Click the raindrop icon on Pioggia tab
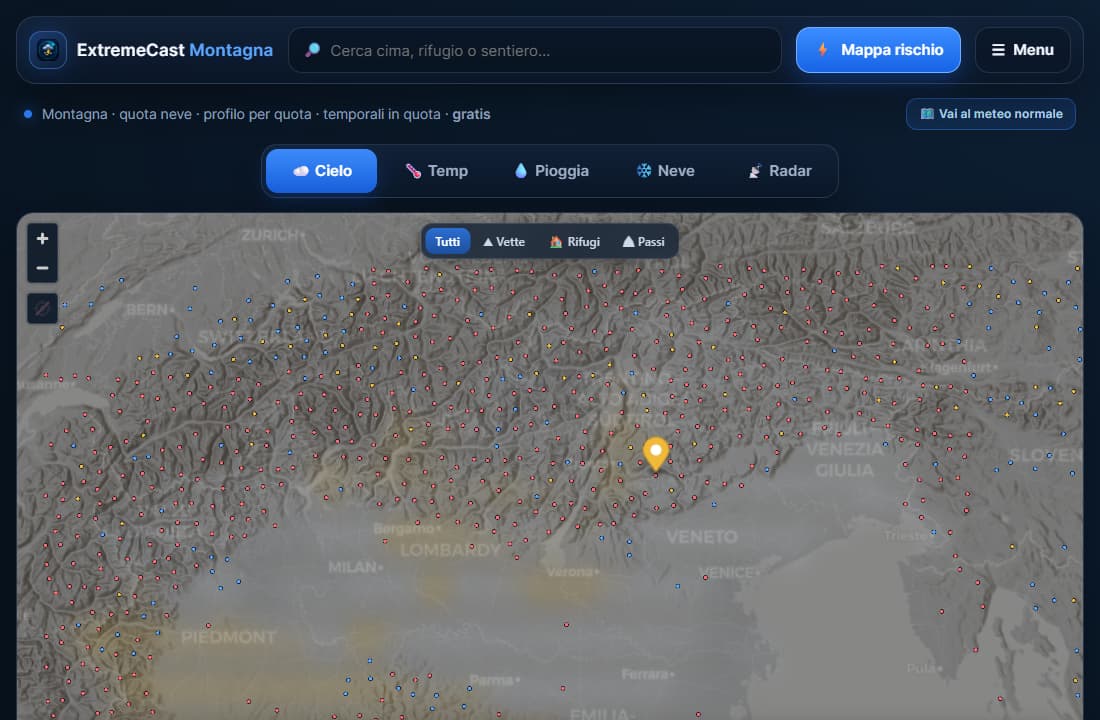 click(521, 171)
